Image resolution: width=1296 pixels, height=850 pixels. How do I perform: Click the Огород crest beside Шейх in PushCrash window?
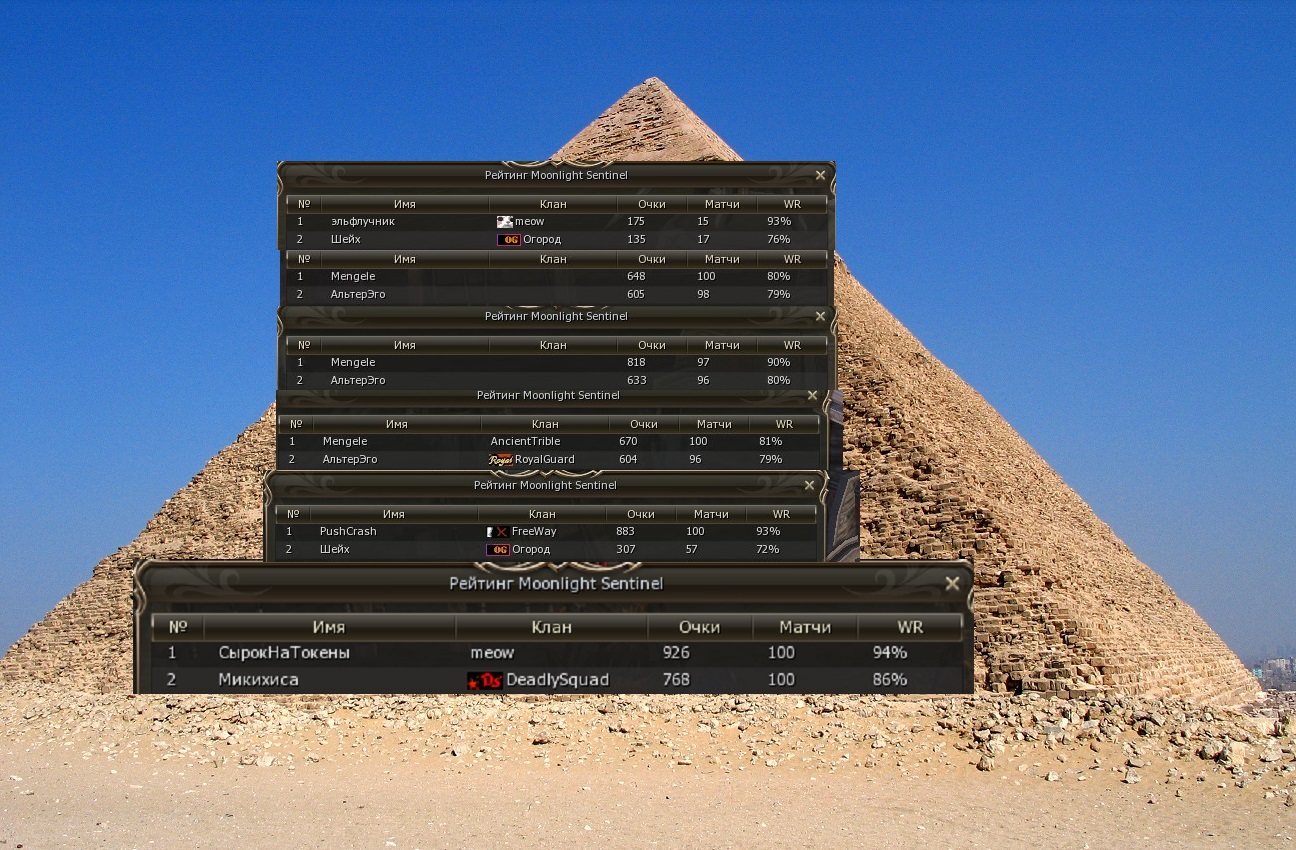tap(497, 549)
